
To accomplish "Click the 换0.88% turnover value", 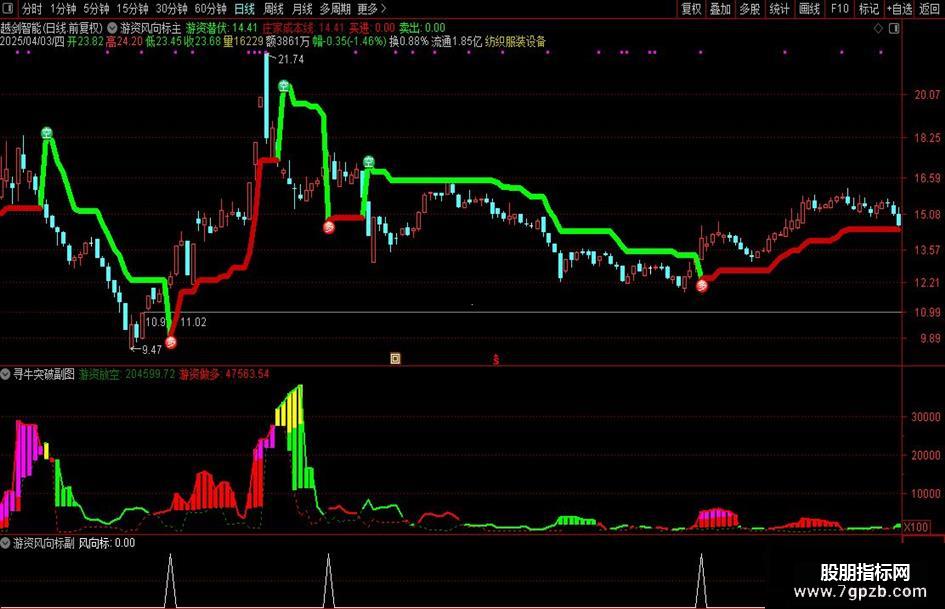I will coord(409,42).
